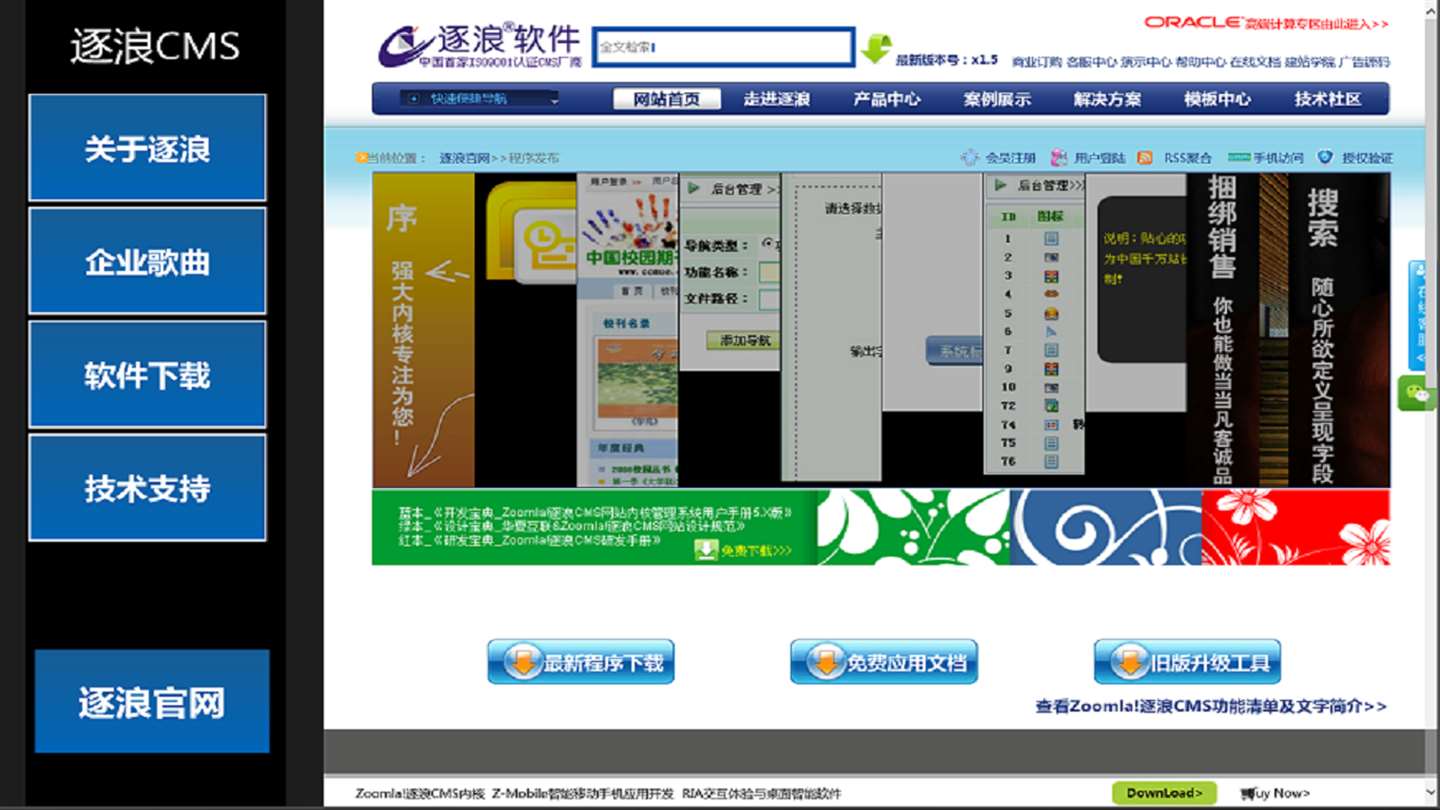Viewport: 1440px width, 810px height.
Task: Click the 序 强大内核 banner panel
Action: 423,330
